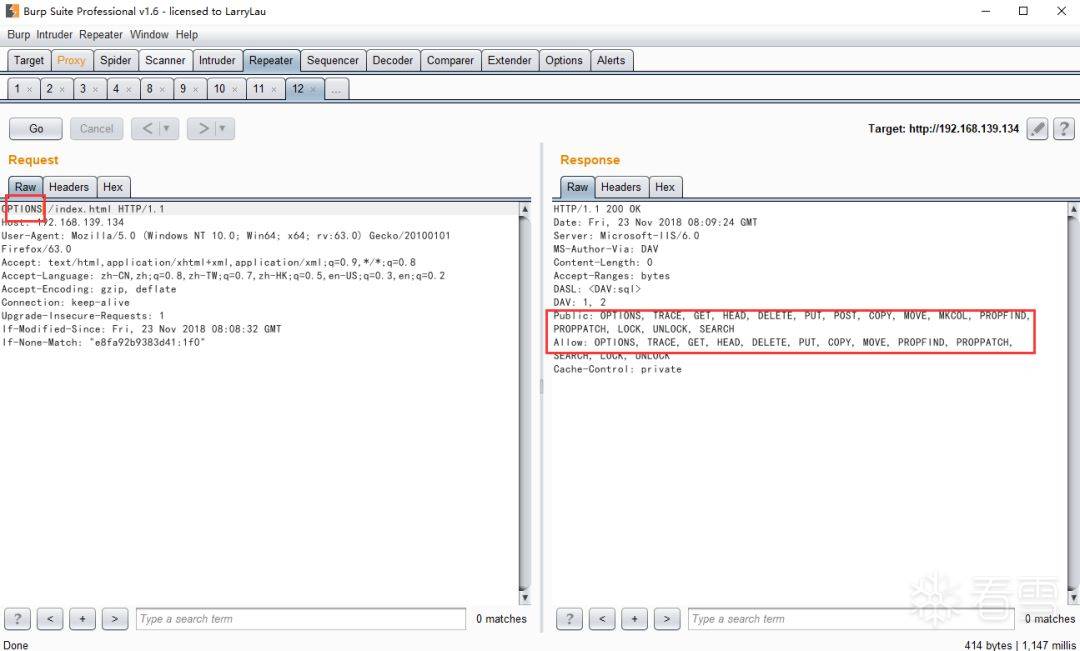
Task: Click the Cache-Control: private response line
Action: pyautogui.click(x=617, y=369)
